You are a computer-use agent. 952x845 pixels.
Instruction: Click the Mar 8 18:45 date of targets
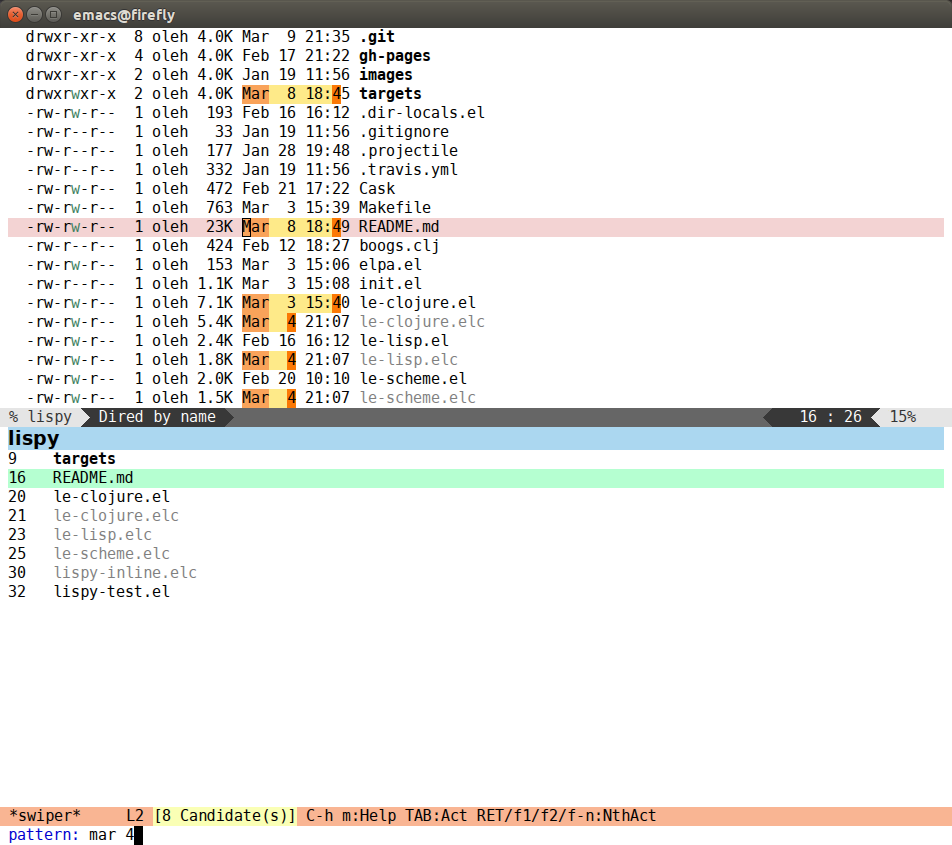coord(296,94)
